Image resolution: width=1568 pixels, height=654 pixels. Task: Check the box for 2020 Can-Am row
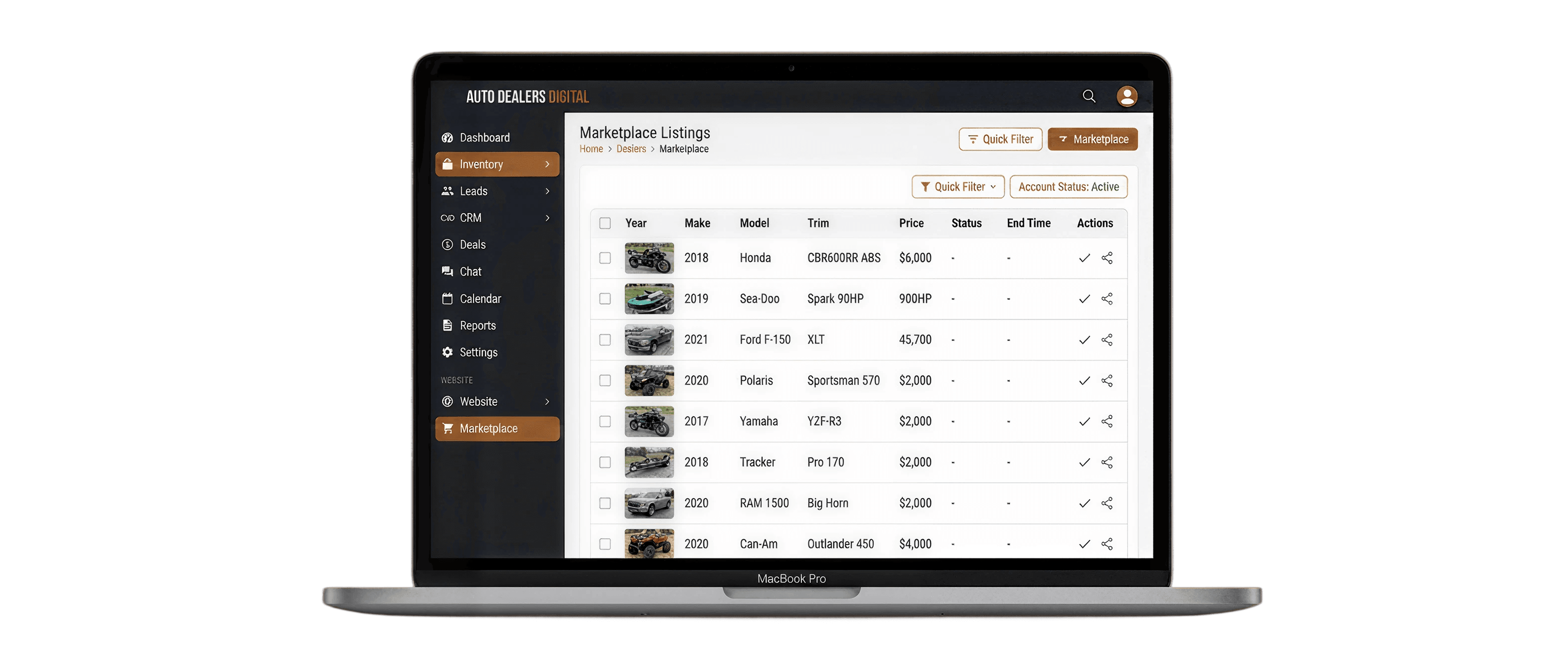click(604, 544)
